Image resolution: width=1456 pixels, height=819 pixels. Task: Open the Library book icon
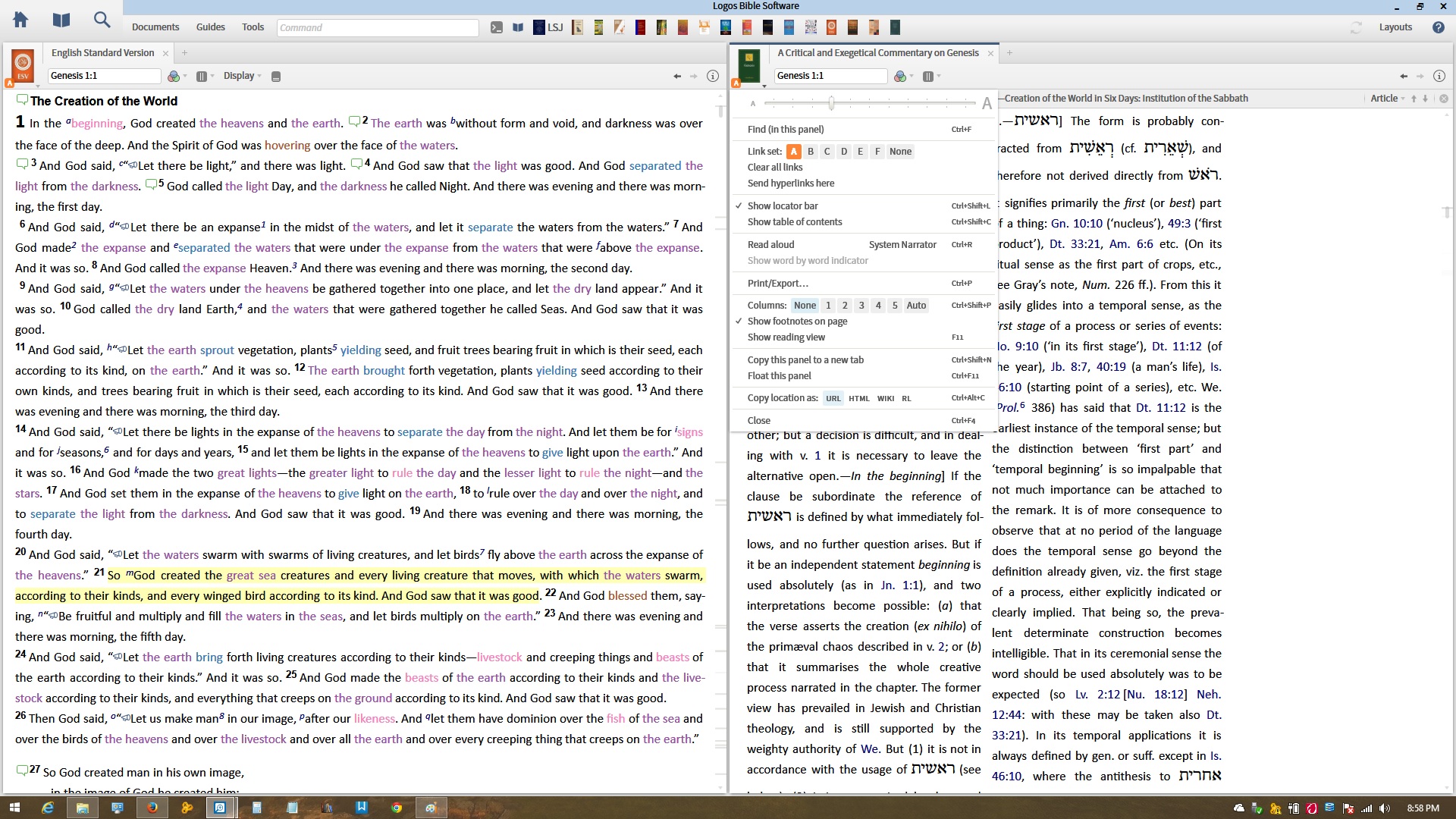(61, 20)
